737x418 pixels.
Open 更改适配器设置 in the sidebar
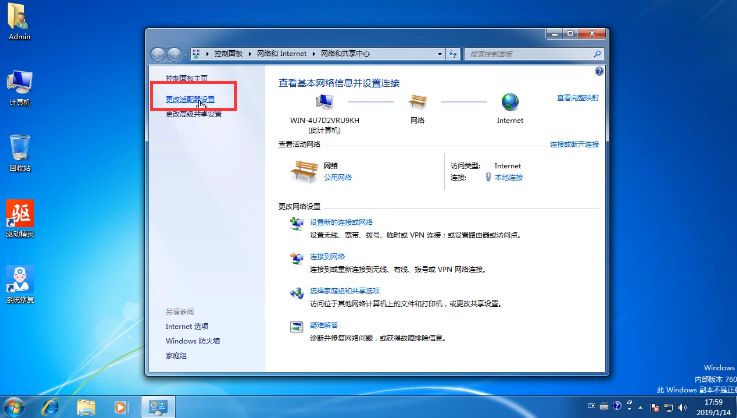pos(190,99)
